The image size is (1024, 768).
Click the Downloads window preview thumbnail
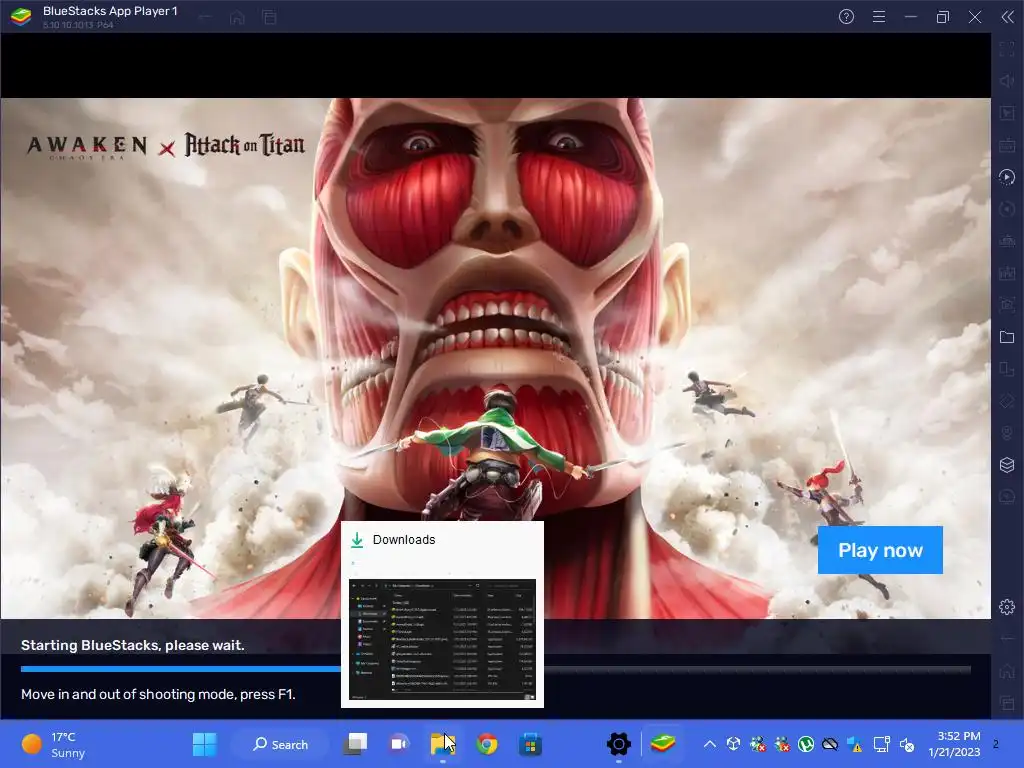pyautogui.click(x=442, y=639)
